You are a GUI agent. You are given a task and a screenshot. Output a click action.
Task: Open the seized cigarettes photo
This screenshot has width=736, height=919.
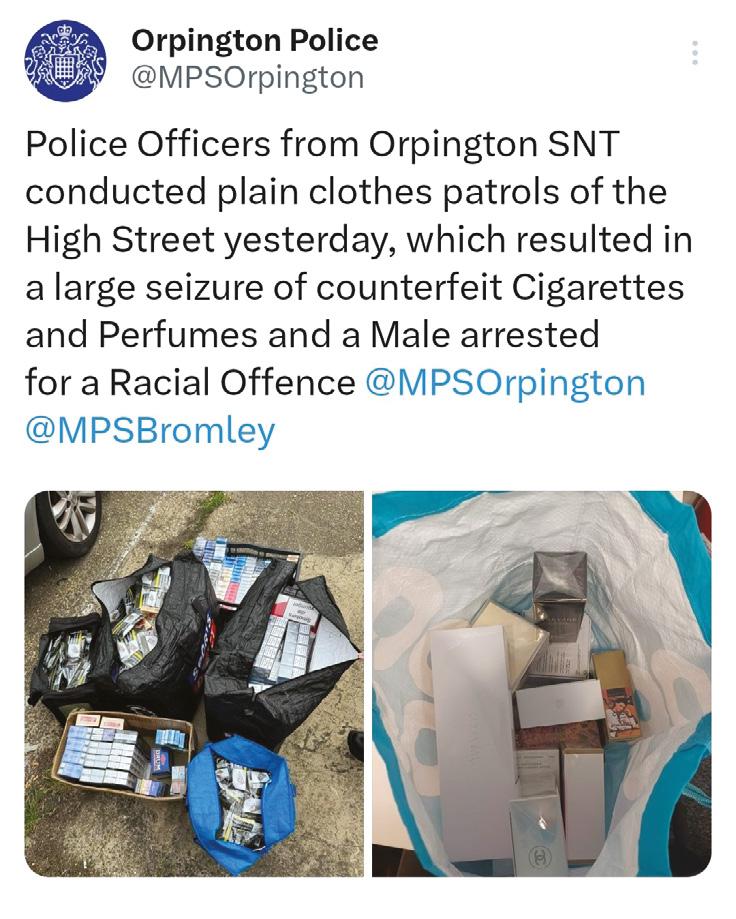pos(194,683)
